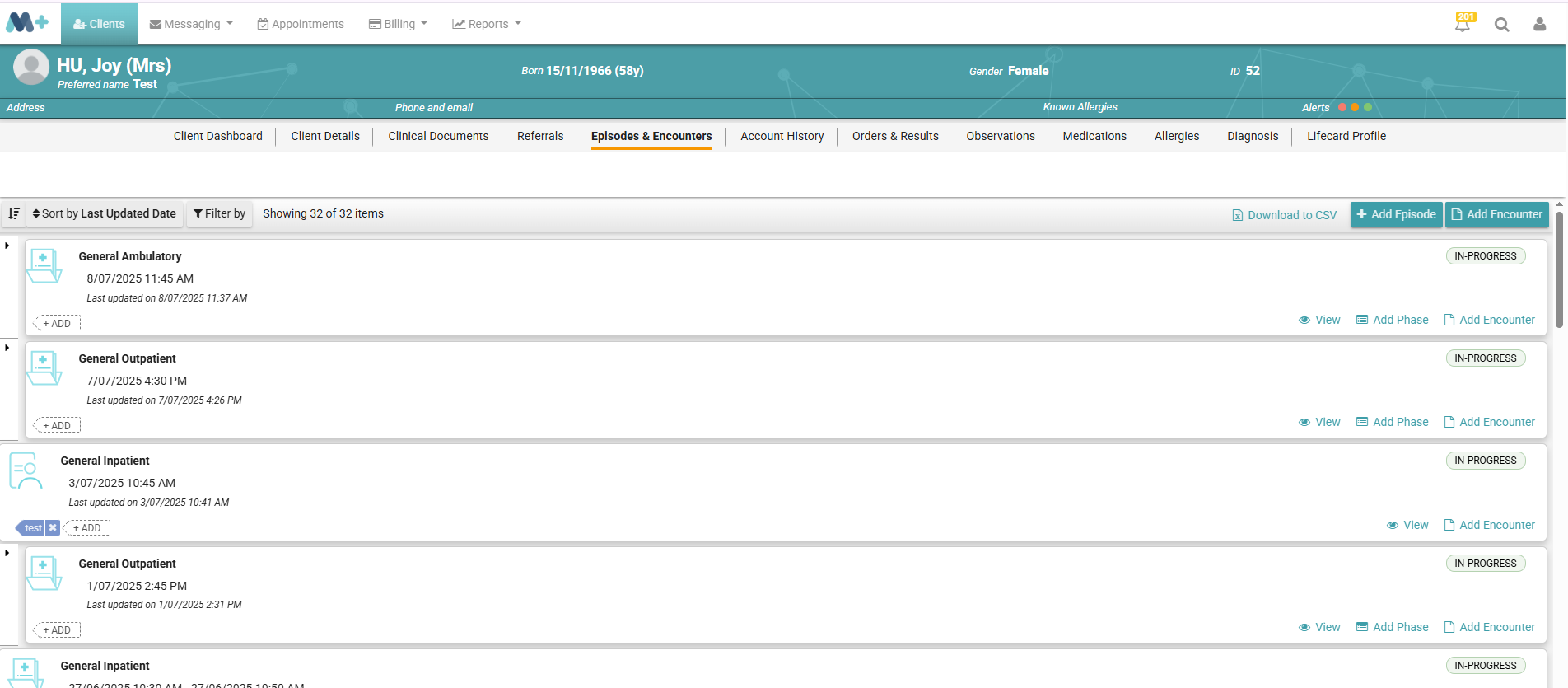Click the General Inpatient person icon
This screenshot has height=688, width=1568.
(x=26, y=470)
